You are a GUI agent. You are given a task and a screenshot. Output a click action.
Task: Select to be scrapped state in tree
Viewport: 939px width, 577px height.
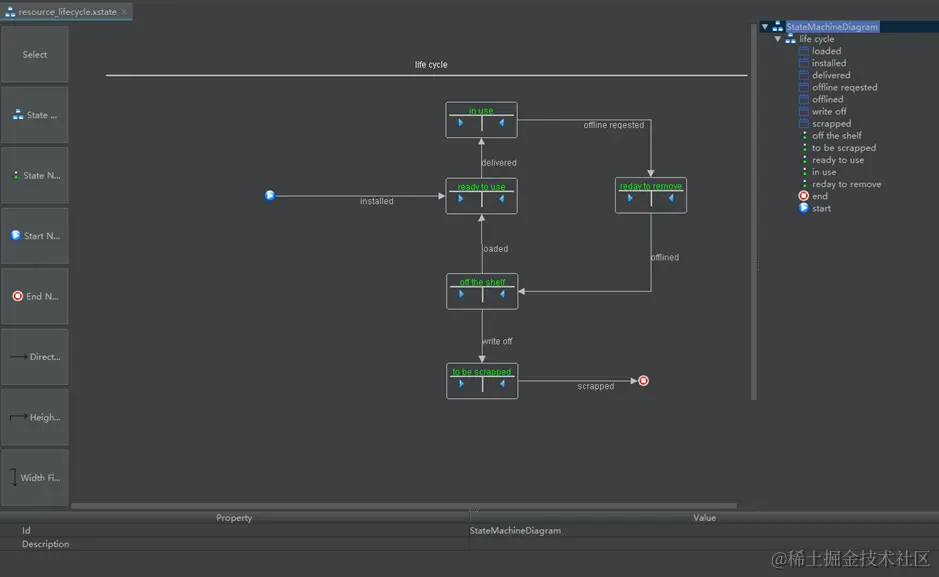pyautogui.click(x=844, y=148)
